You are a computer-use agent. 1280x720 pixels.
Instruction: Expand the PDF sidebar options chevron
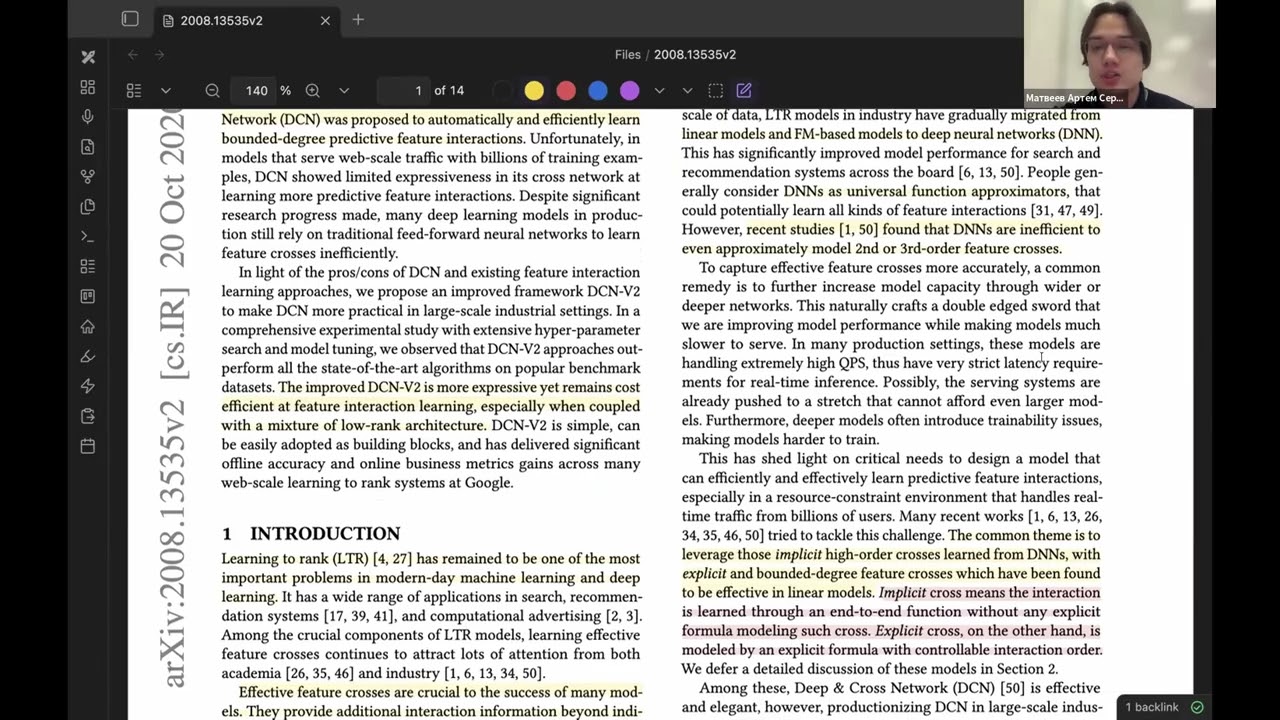165,91
